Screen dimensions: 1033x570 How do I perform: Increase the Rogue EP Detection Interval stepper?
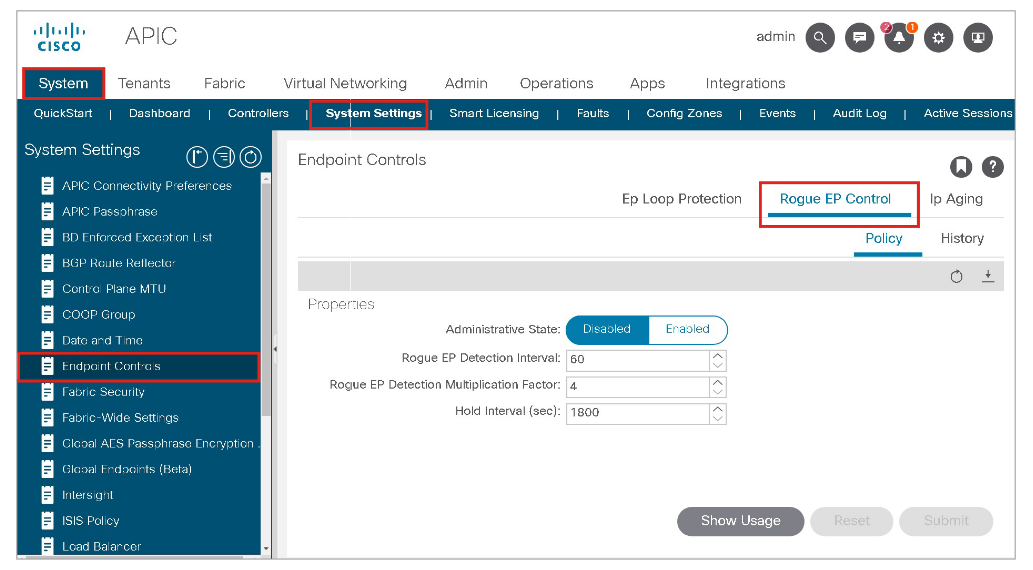point(717,354)
